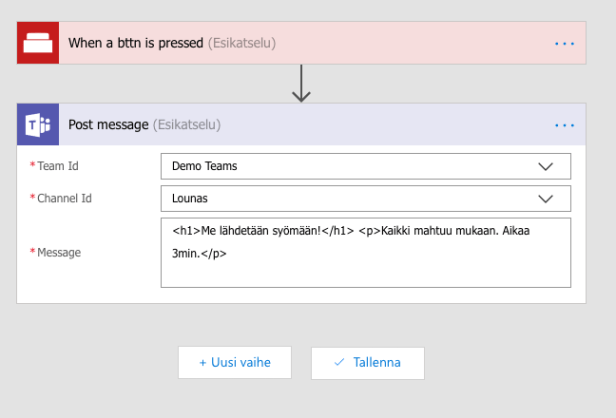Viewport: 616px width, 418px height.
Task: Expand the Team Id dropdown chevron
Action: click(x=545, y=166)
